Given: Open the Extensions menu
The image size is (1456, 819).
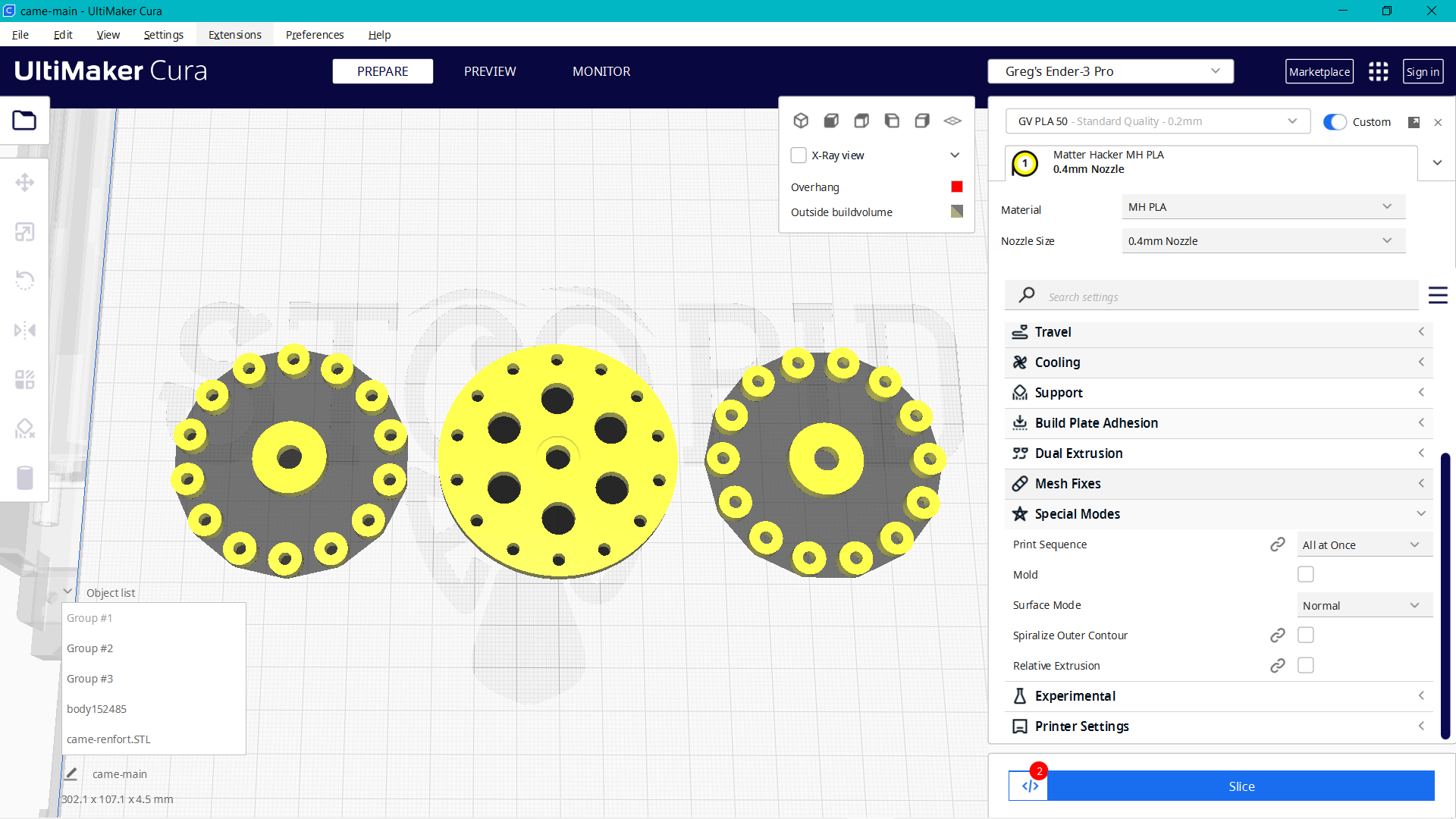Looking at the screenshot, I should pos(234,35).
